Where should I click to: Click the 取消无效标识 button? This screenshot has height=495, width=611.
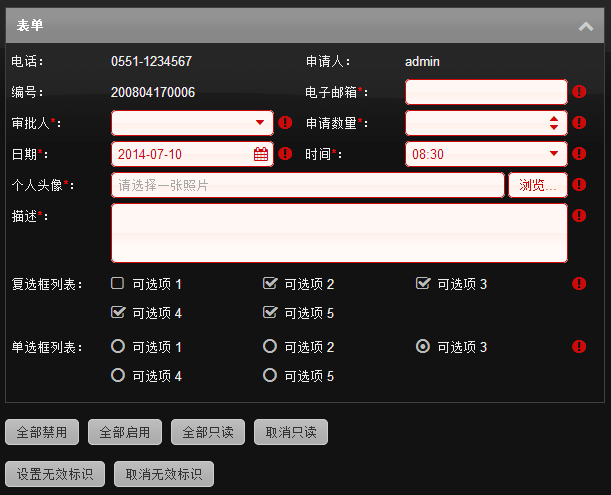164,474
